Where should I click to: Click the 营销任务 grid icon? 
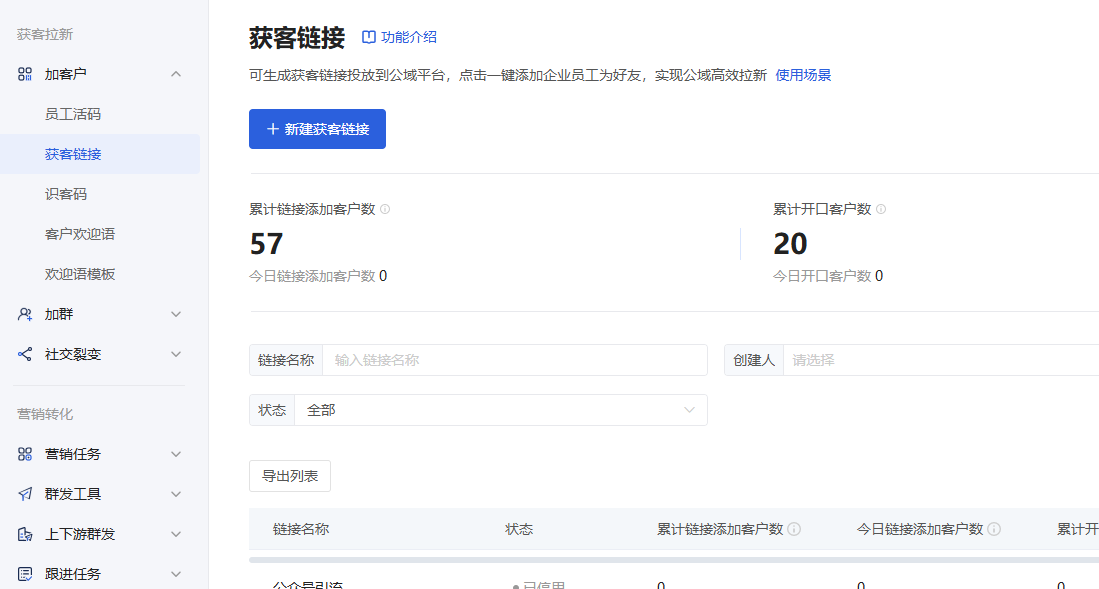pos(25,454)
